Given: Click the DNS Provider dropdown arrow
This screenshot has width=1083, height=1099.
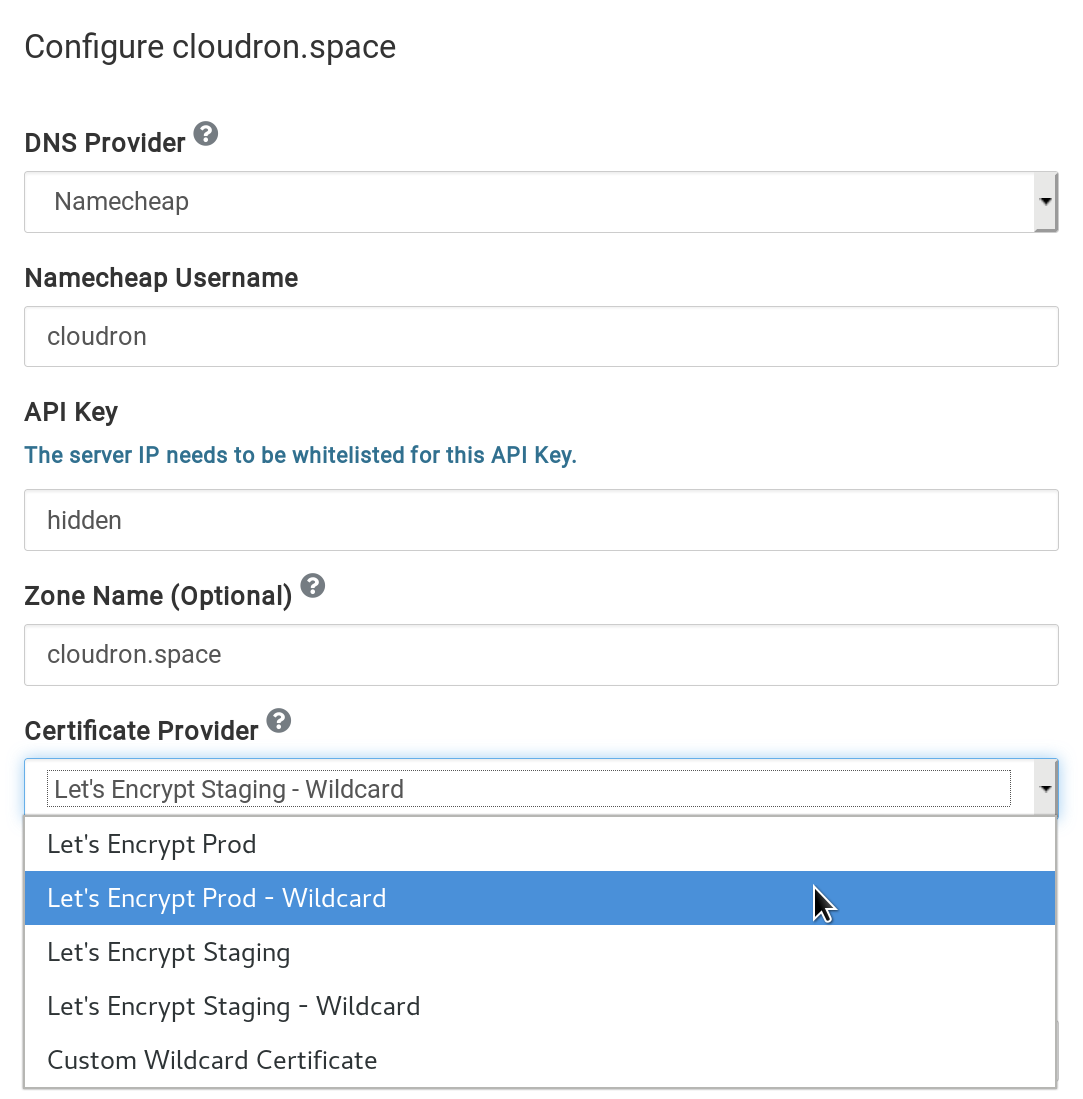Looking at the screenshot, I should tap(1046, 202).
